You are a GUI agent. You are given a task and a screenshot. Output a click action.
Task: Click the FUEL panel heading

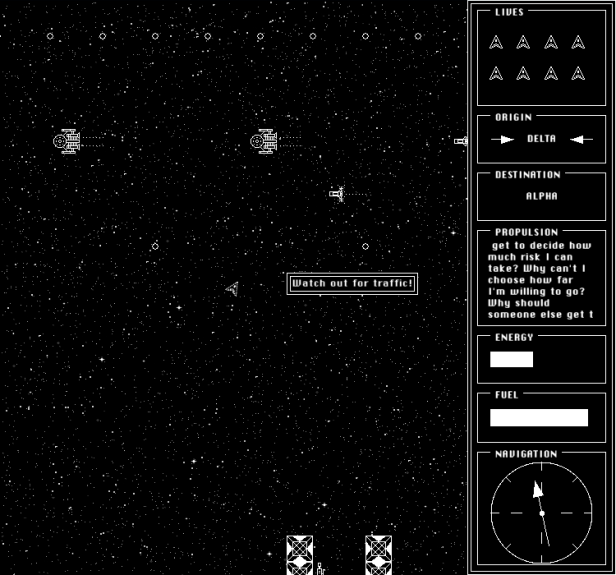(506, 395)
